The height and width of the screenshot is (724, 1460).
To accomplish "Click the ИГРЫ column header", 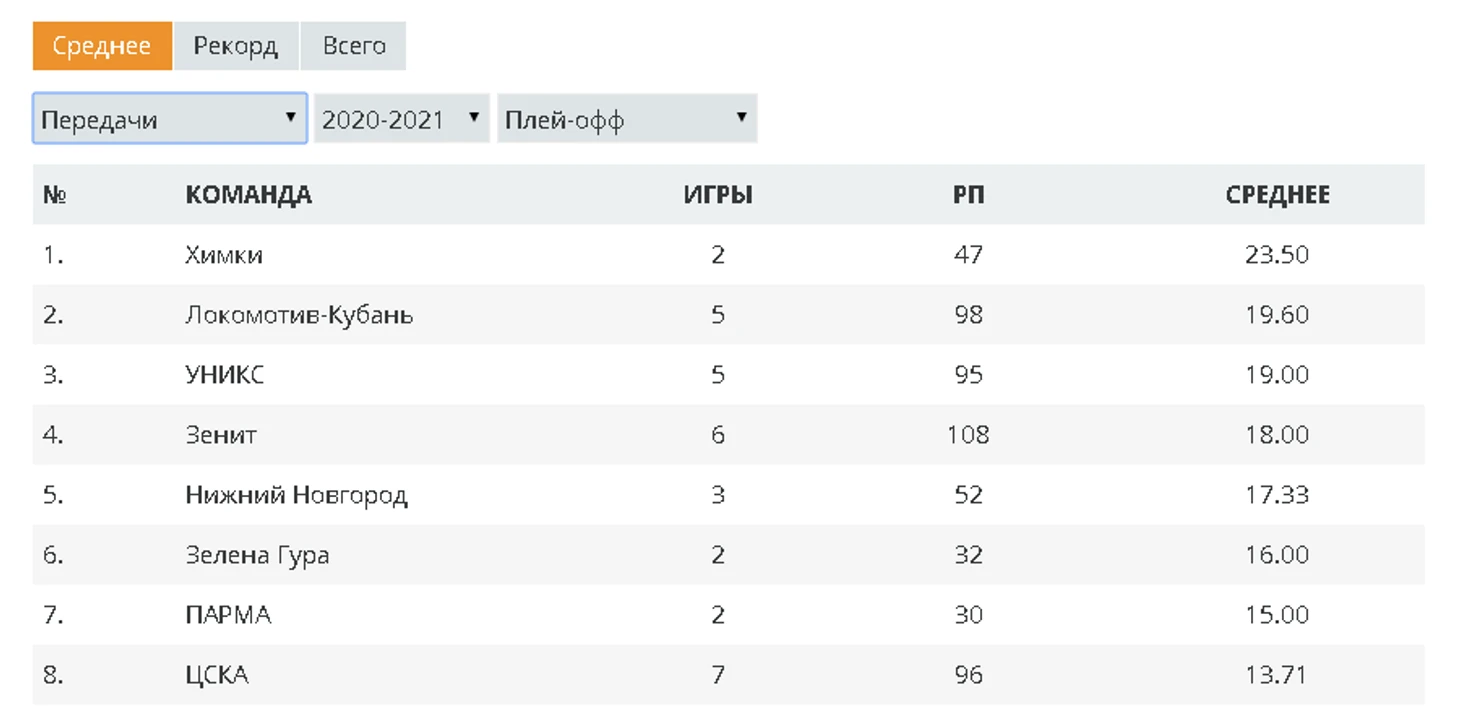I will 718,195.
